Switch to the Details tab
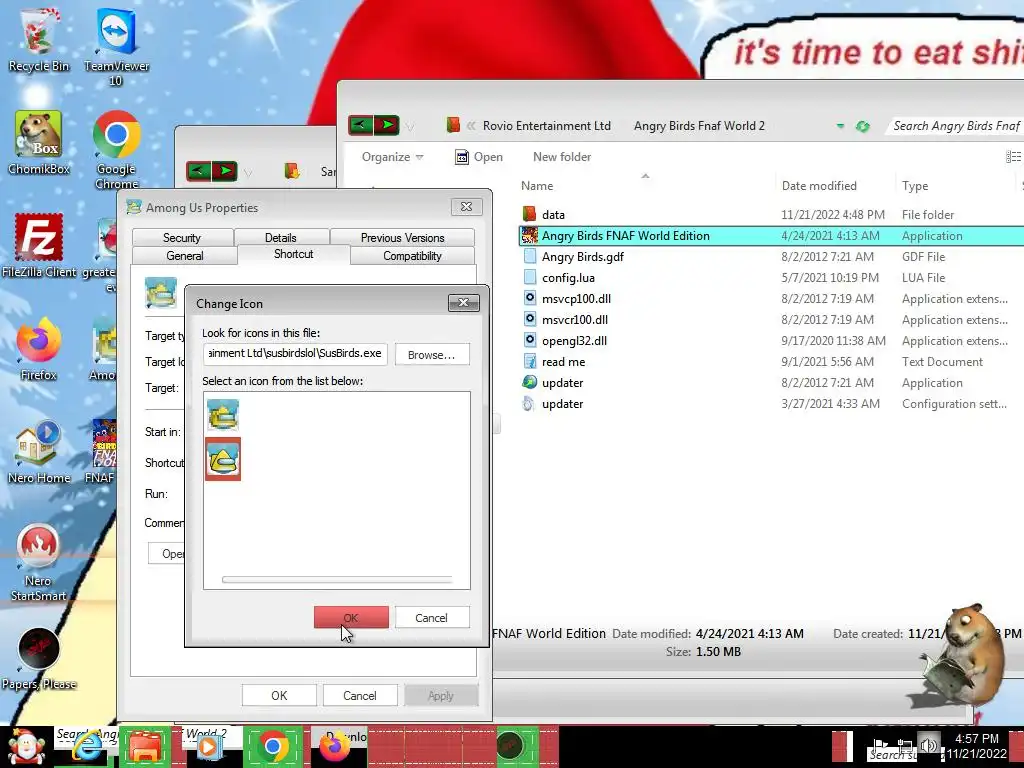This screenshot has width=1024, height=768. click(281, 238)
